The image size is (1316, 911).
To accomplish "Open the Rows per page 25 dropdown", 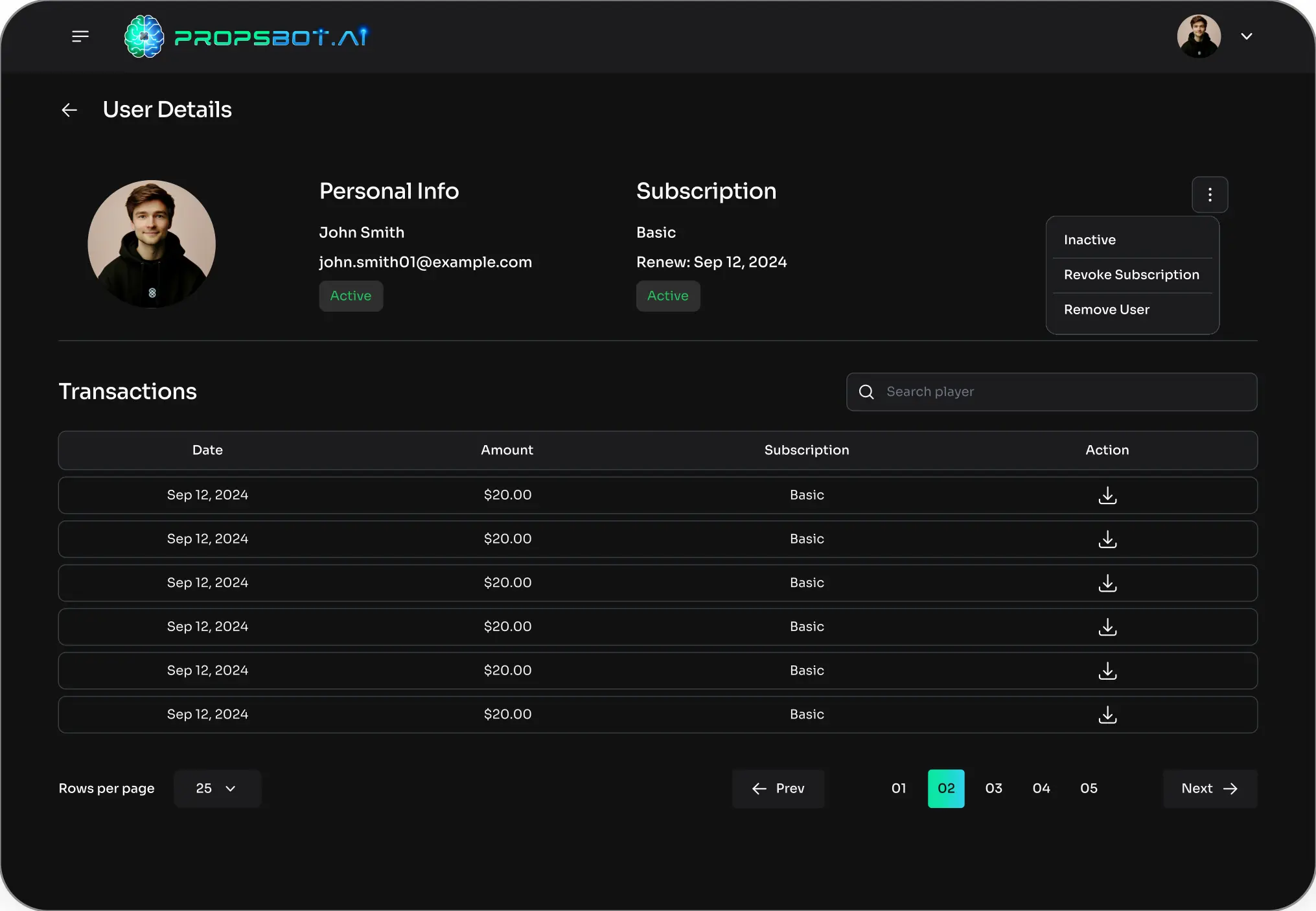I will [217, 789].
